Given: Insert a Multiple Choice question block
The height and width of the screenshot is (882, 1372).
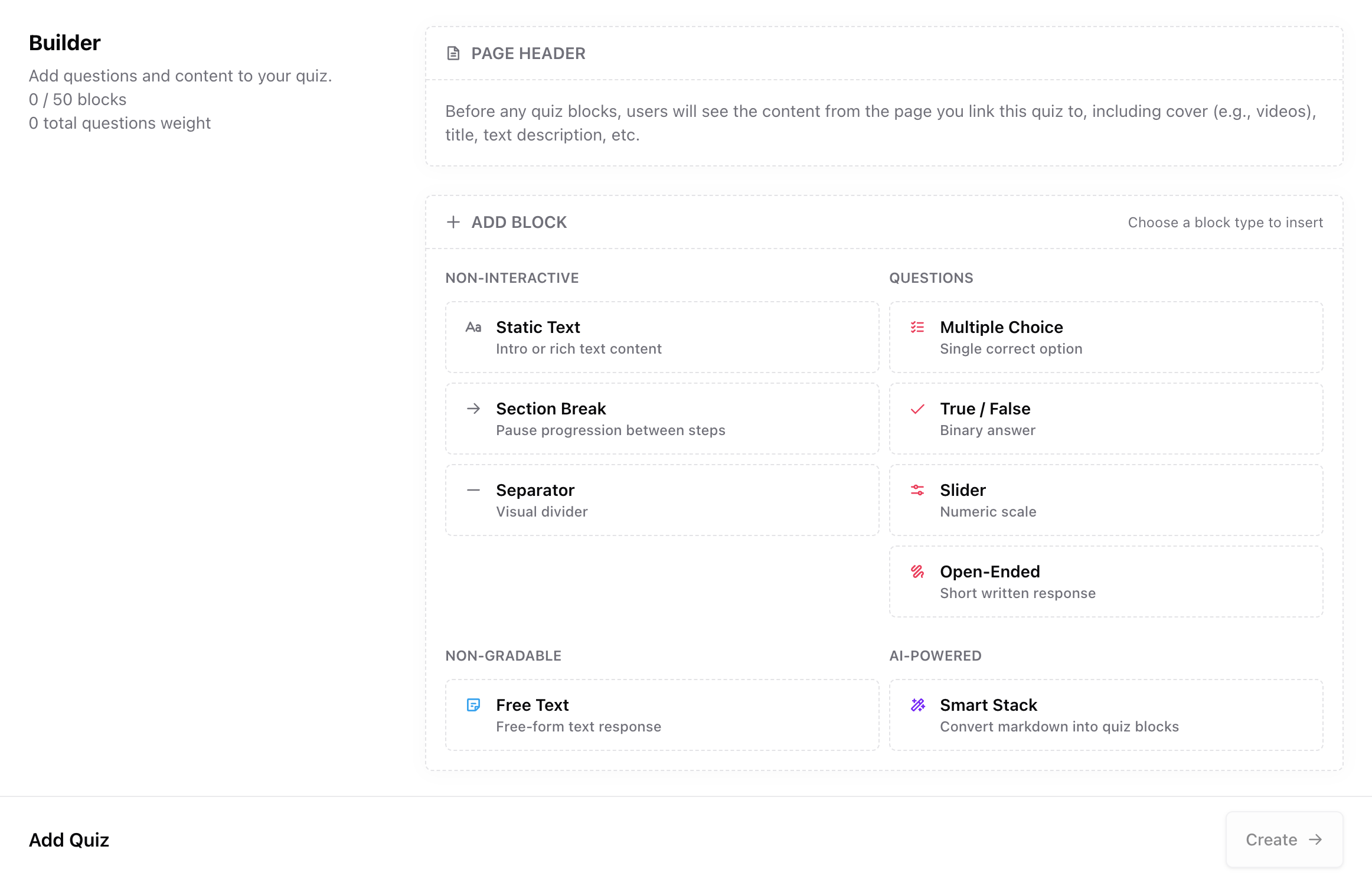Looking at the screenshot, I should click(1105, 337).
